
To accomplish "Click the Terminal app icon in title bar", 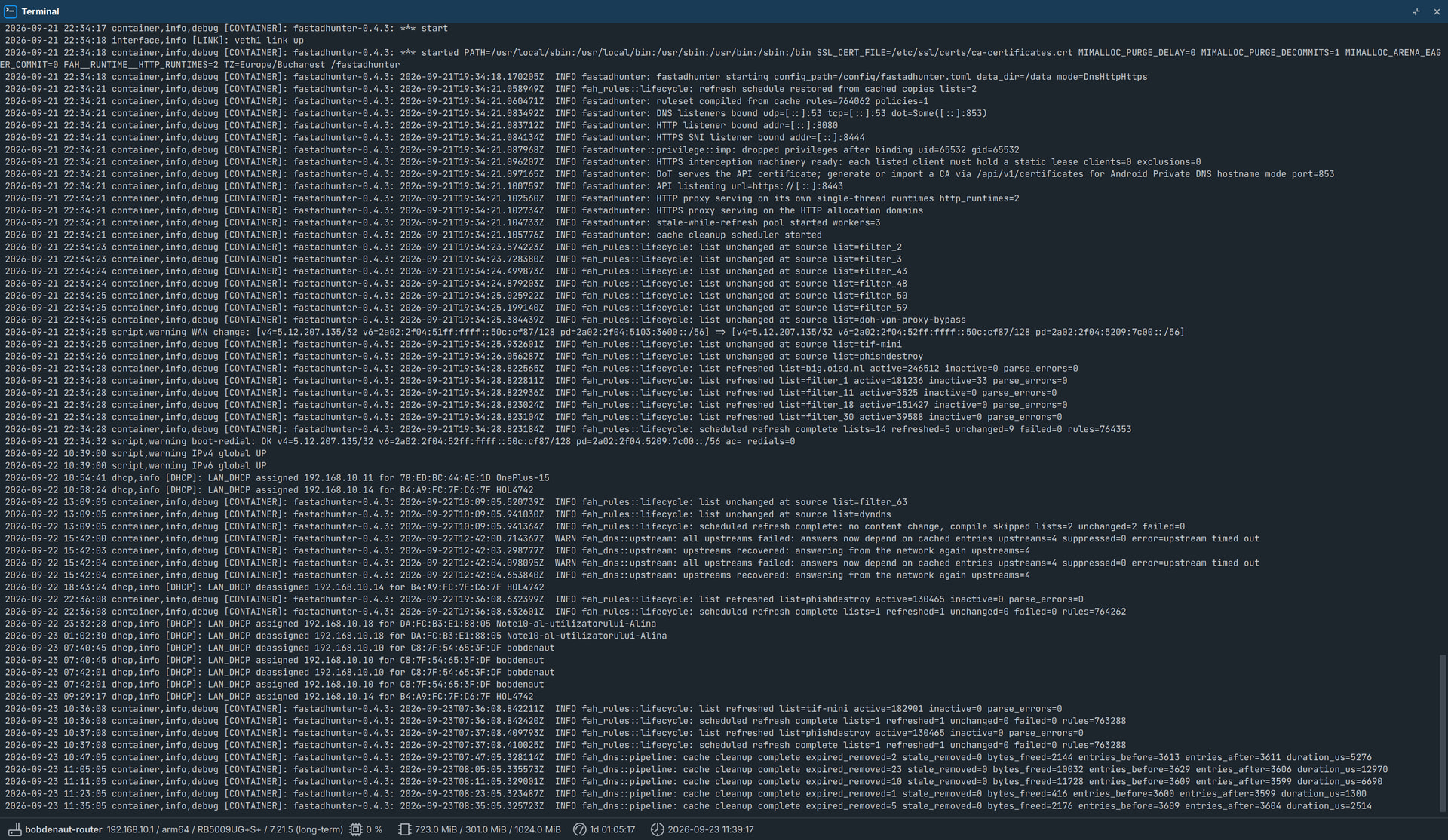I will click(x=10, y=11).
